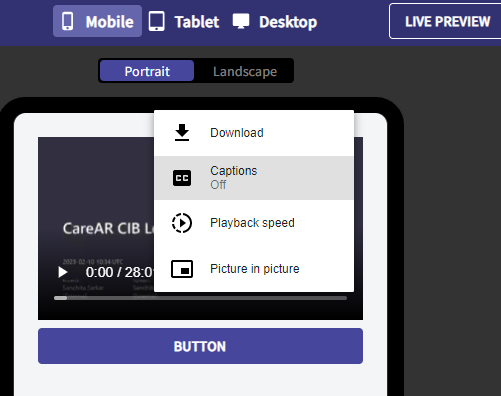The width and height of the screenshot is (501, 396).
Task: Open LIVE PREVIEW
Action: (x=445, y=21)
